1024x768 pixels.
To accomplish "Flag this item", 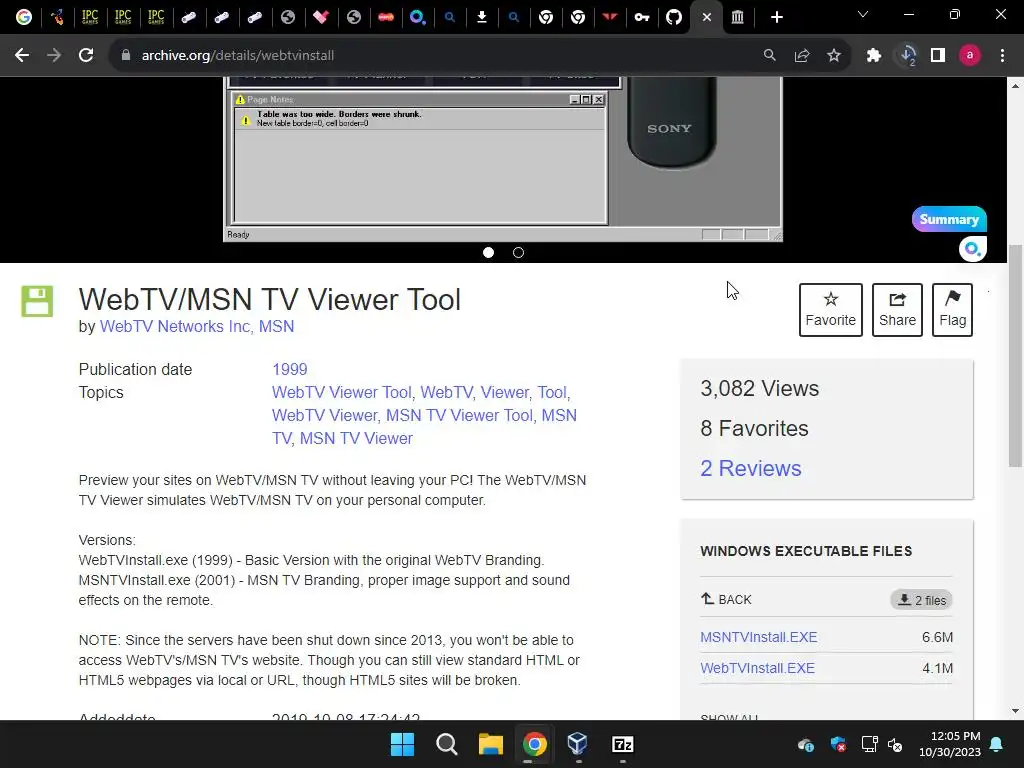I will click(952, 310).
